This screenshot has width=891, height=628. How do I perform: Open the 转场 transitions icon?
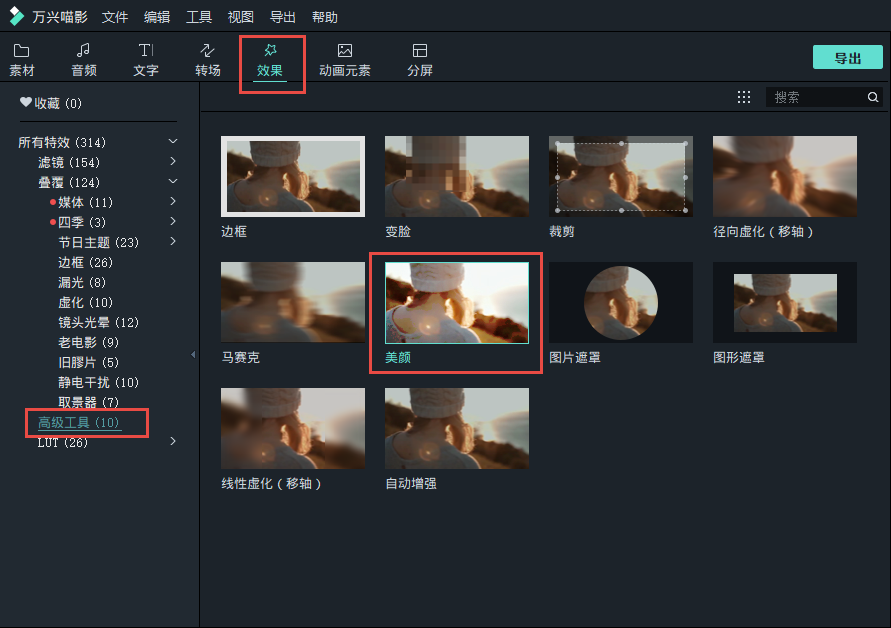207,57
